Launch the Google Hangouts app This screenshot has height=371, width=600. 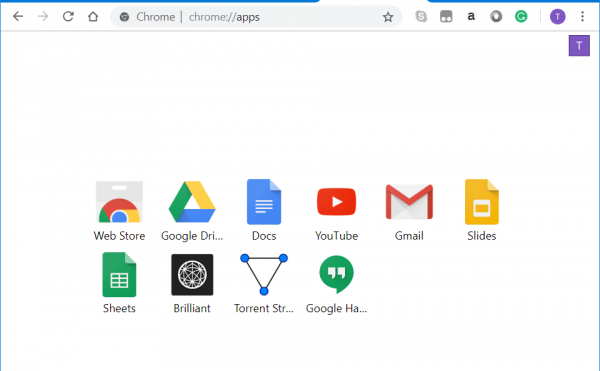(x=336, y=275)
